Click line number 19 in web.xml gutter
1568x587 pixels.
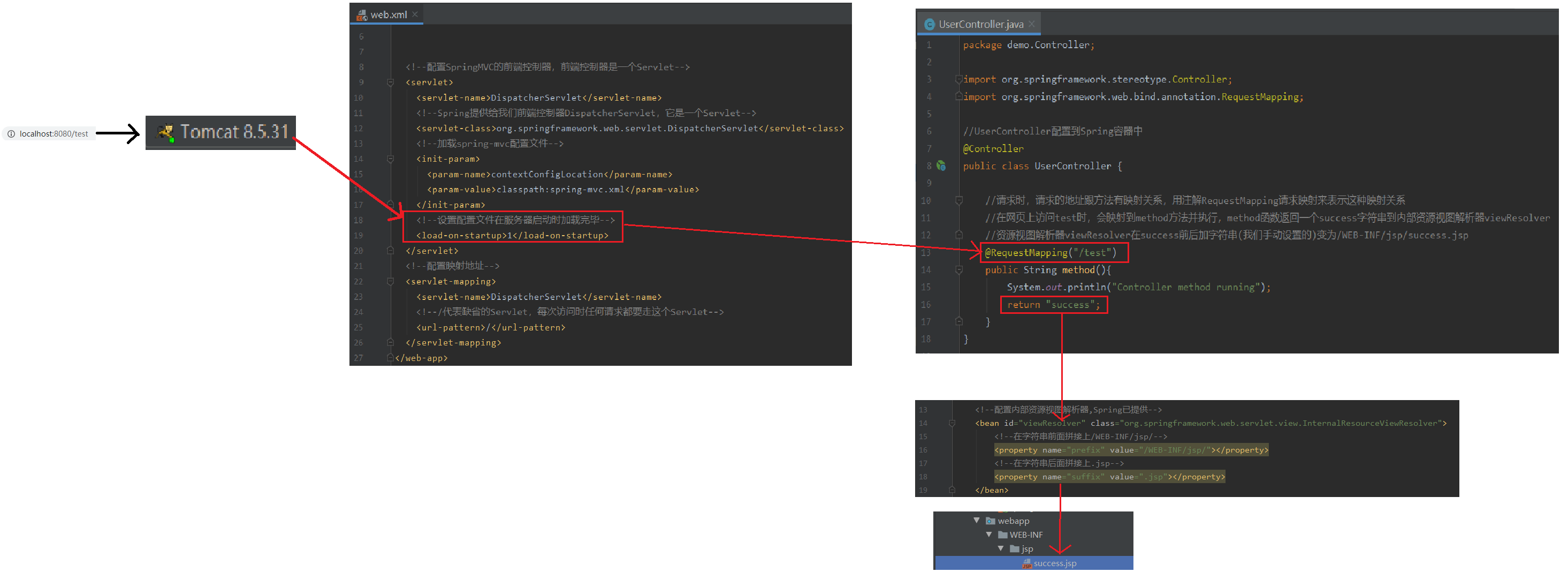pyautogui.click(x=358, y=236)
